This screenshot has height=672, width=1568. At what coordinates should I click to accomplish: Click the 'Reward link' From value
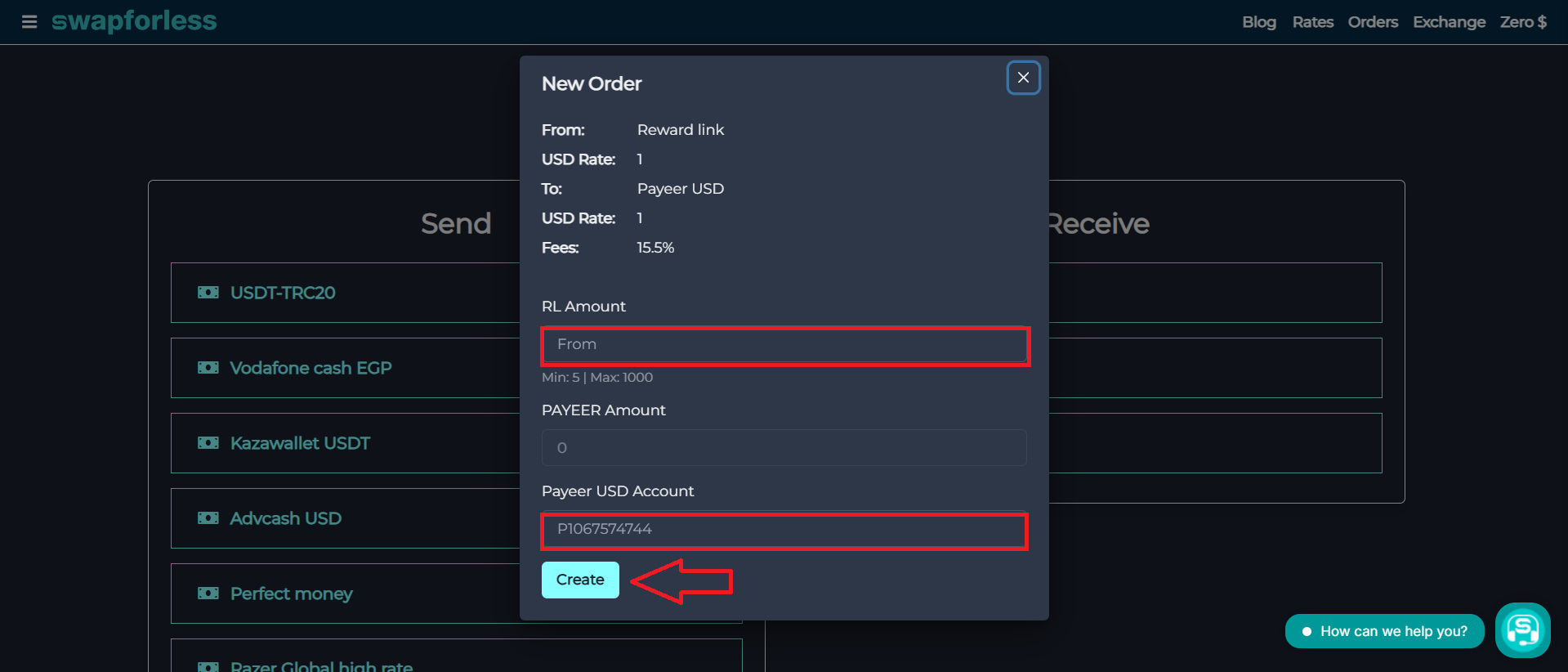click(x=681, y=130)
